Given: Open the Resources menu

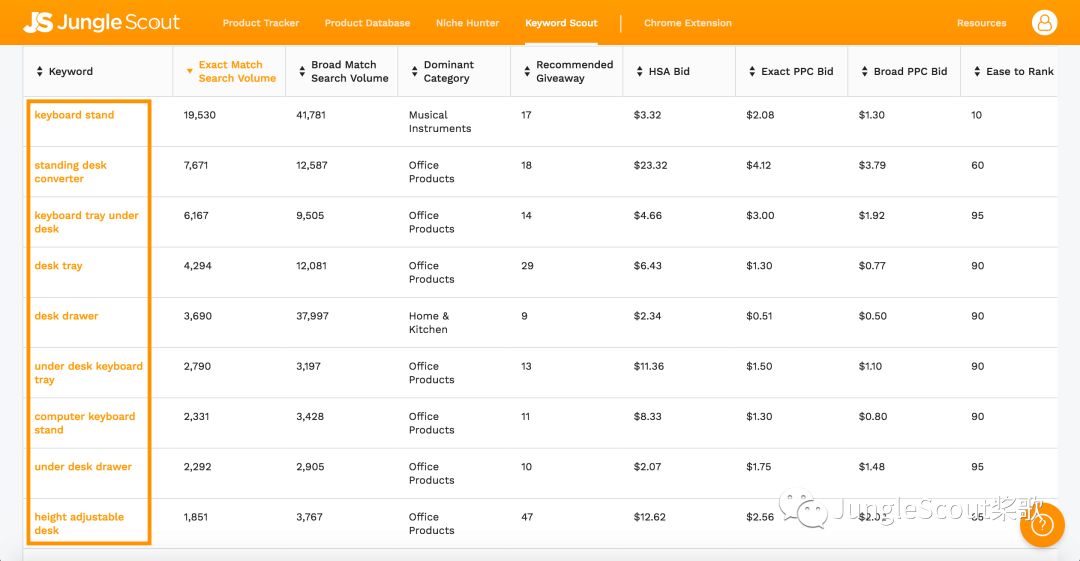Looking at the screenshot, I should pos(981,23).
